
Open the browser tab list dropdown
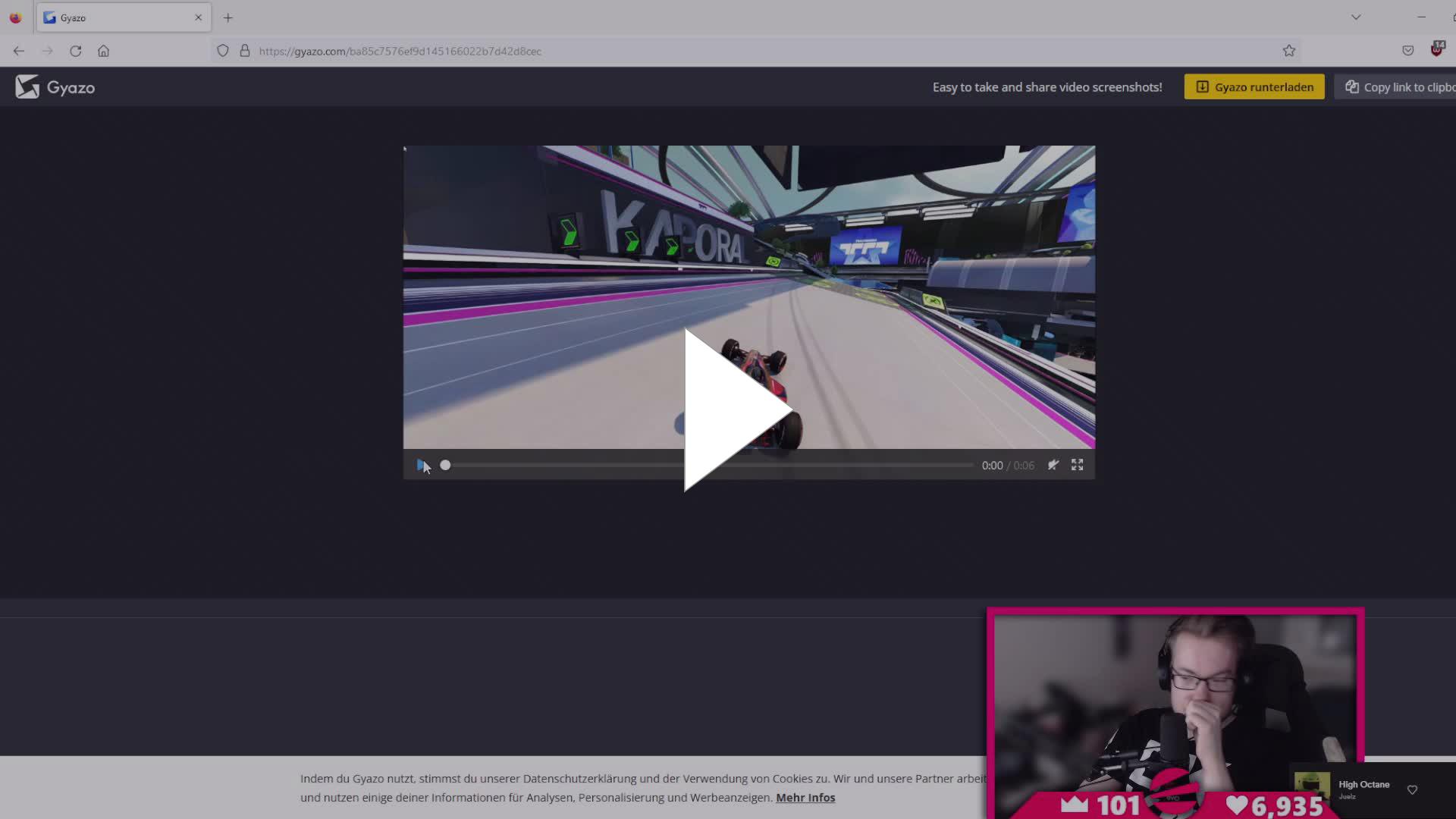(x=1355, y=17)
